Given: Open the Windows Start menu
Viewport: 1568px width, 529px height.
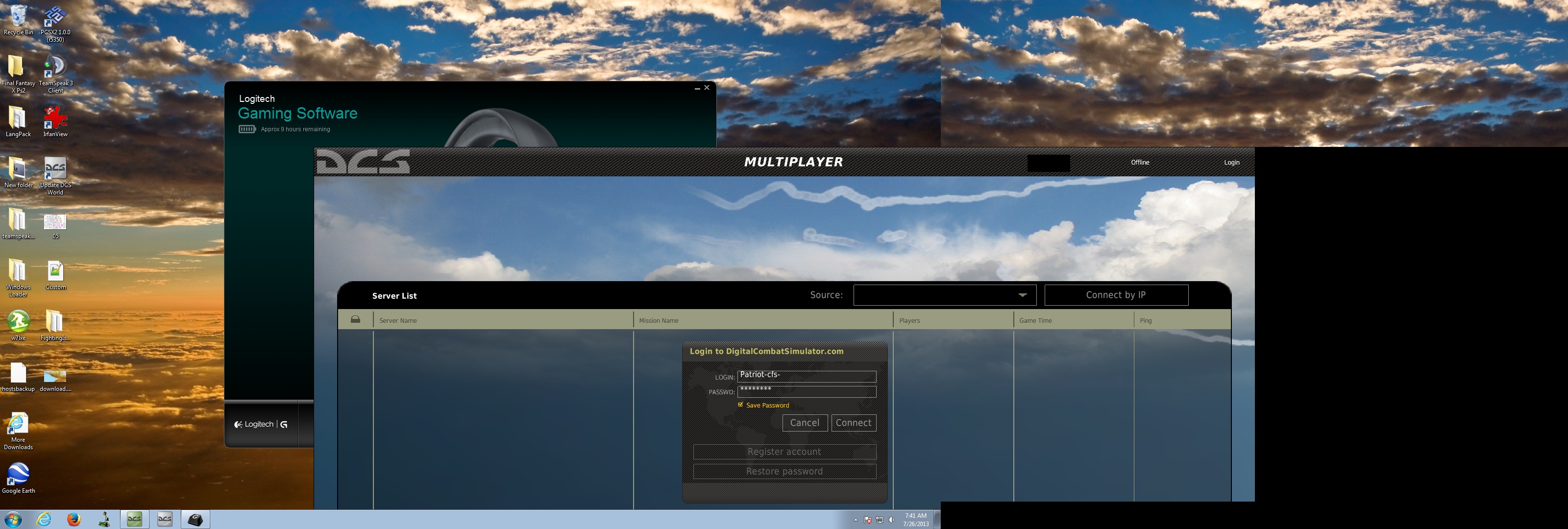Looking at the screenshot, I should pos(13,519).
